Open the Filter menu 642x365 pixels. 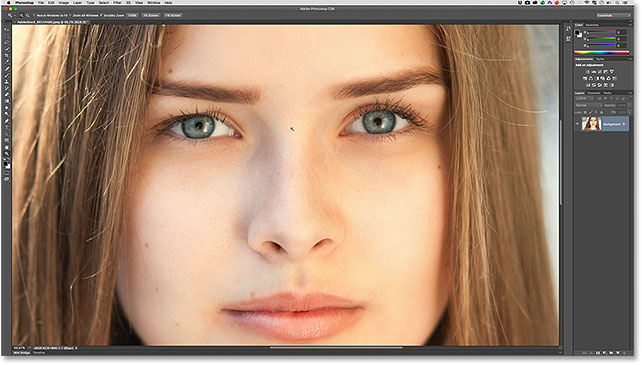pos(117,2)
